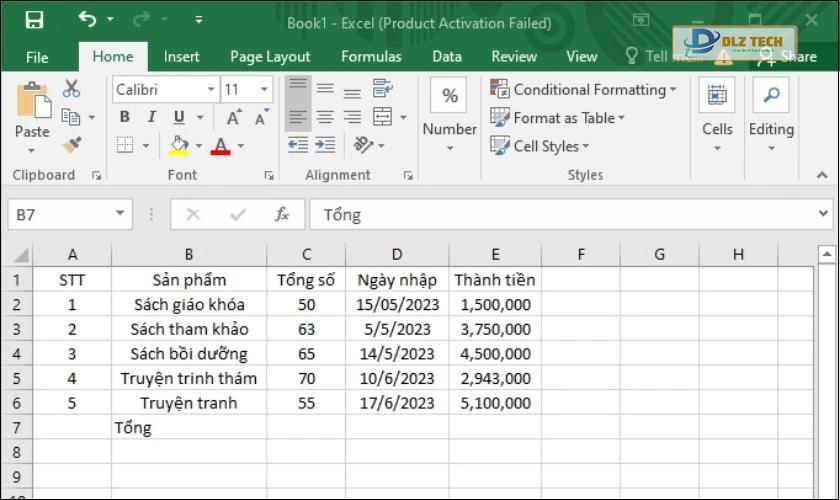Open Clipboard pane dialog launcher
Screen dimensions: 840x500
pyautogui.click(x=96, y=175)
